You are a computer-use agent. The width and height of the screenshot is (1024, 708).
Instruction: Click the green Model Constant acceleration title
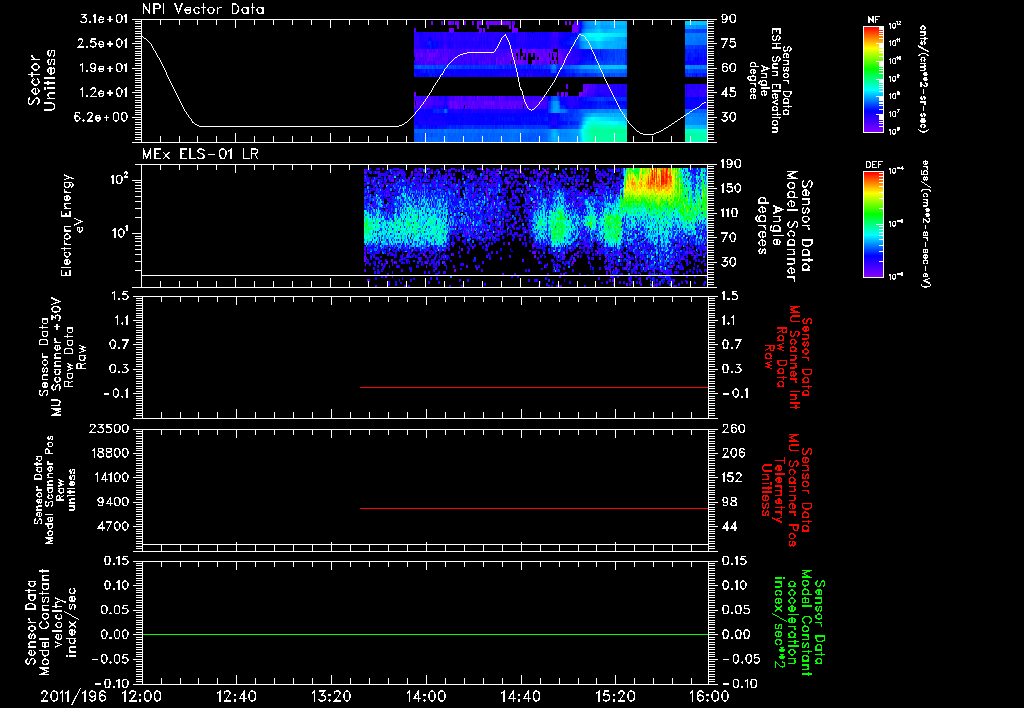(799, 622)
